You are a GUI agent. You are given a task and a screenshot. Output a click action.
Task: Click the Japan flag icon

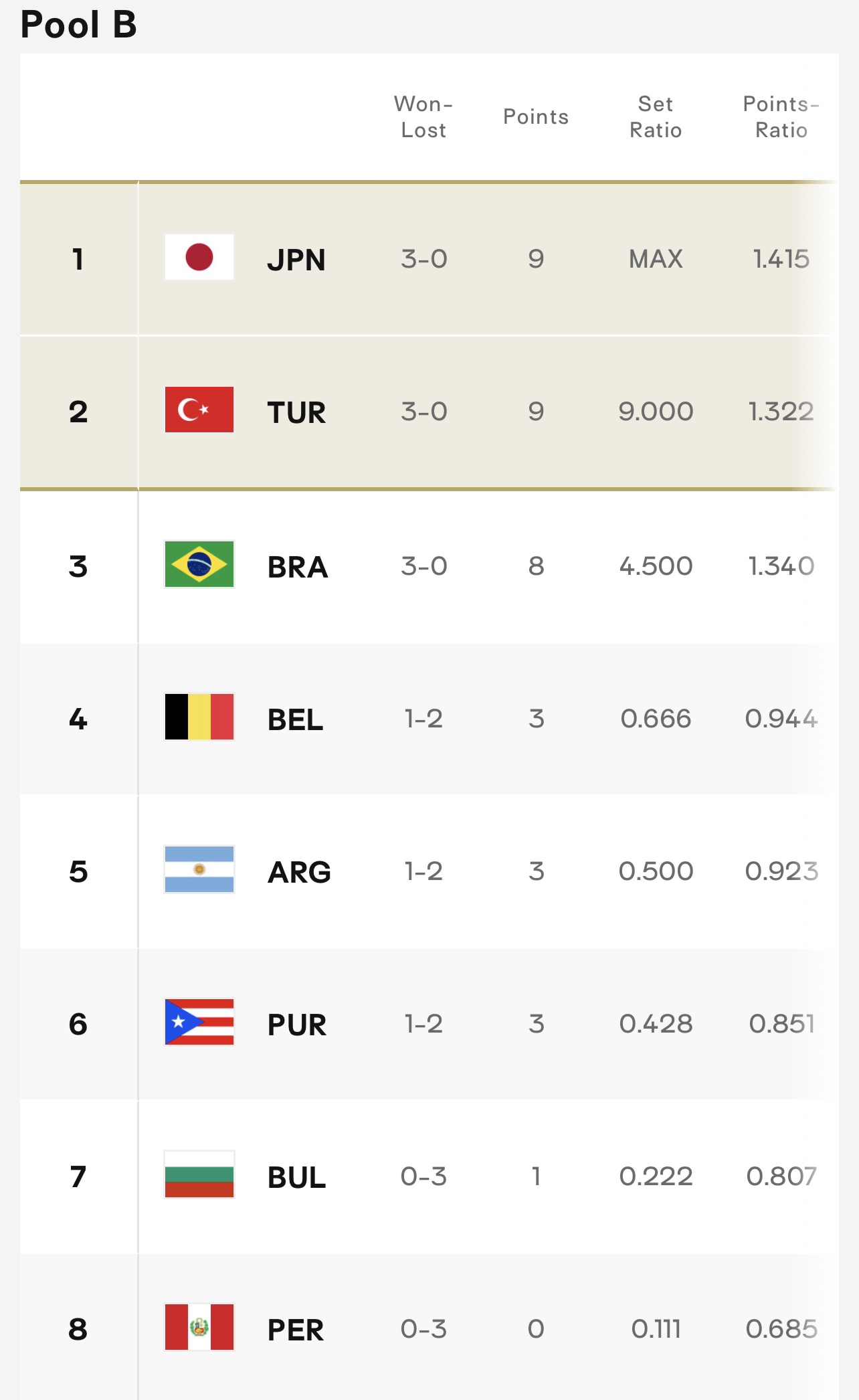199,257
